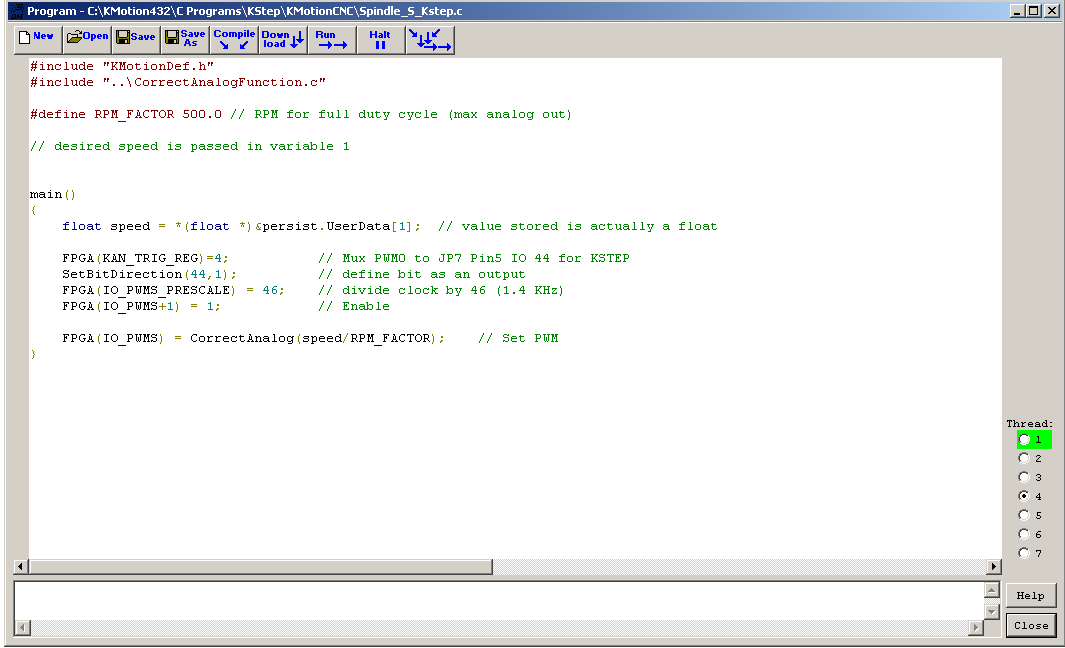Select Thread 7 radio button
The width and height of the screenshot is (1065, 648).
coord(1024,554)
